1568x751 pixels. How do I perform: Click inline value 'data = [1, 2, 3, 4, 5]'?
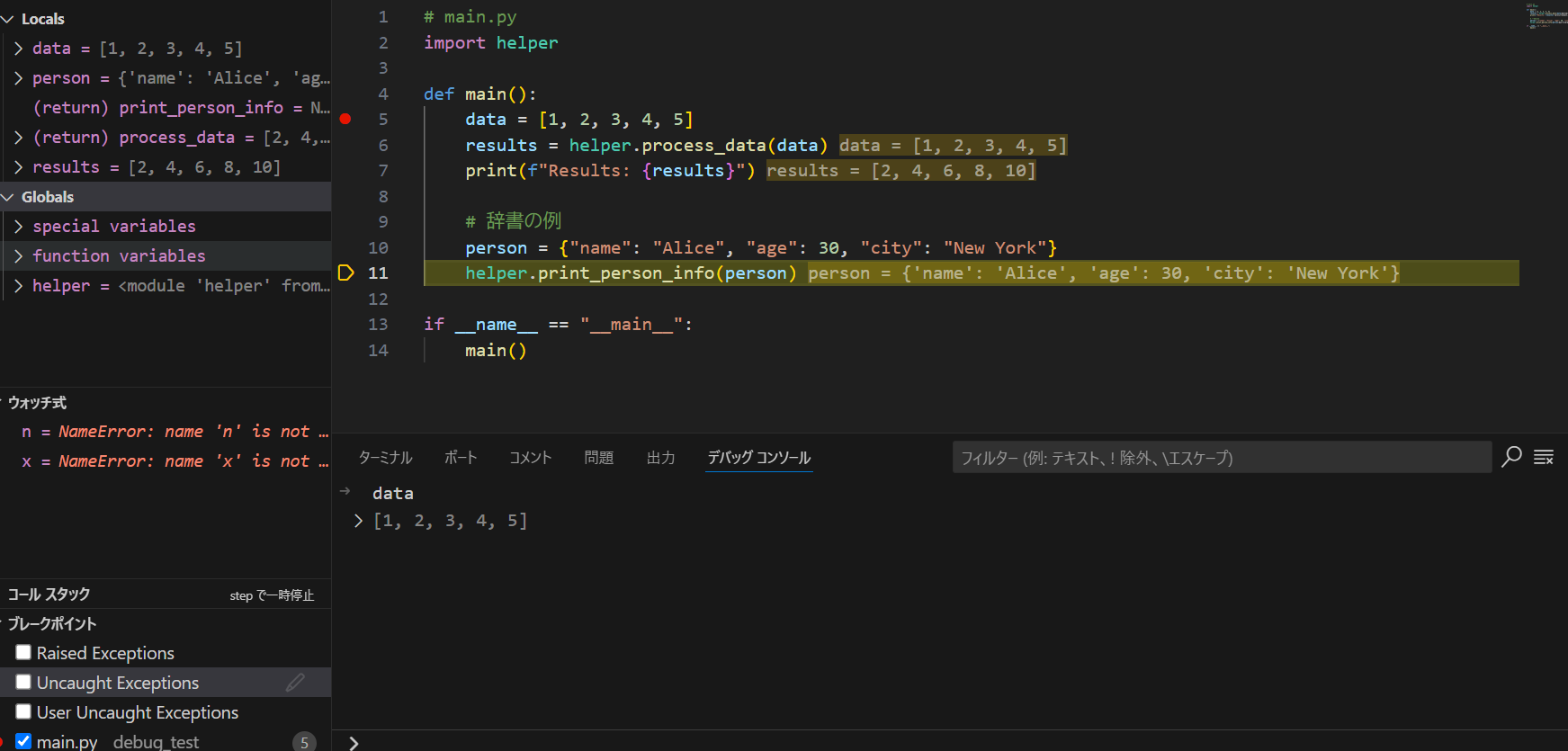(x=953, y=145)
